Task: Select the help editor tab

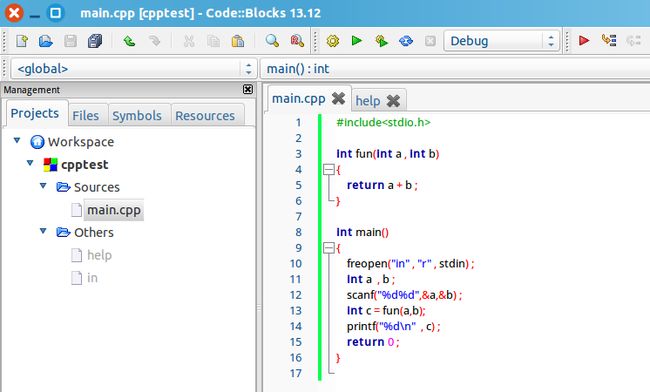Action: (x=368, y=101)
